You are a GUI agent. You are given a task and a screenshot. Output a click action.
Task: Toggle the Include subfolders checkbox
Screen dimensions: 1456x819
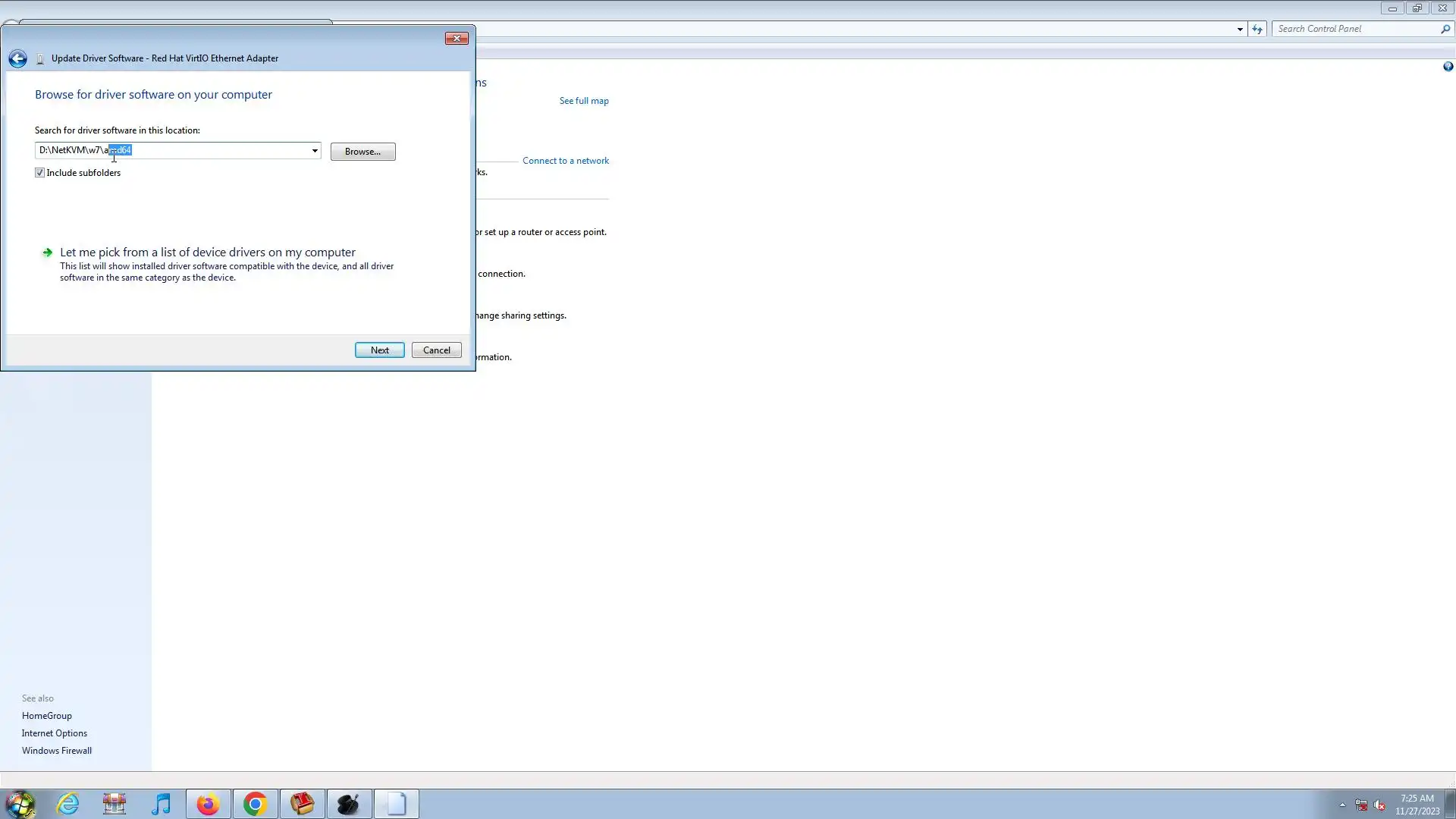pos(40,173)
